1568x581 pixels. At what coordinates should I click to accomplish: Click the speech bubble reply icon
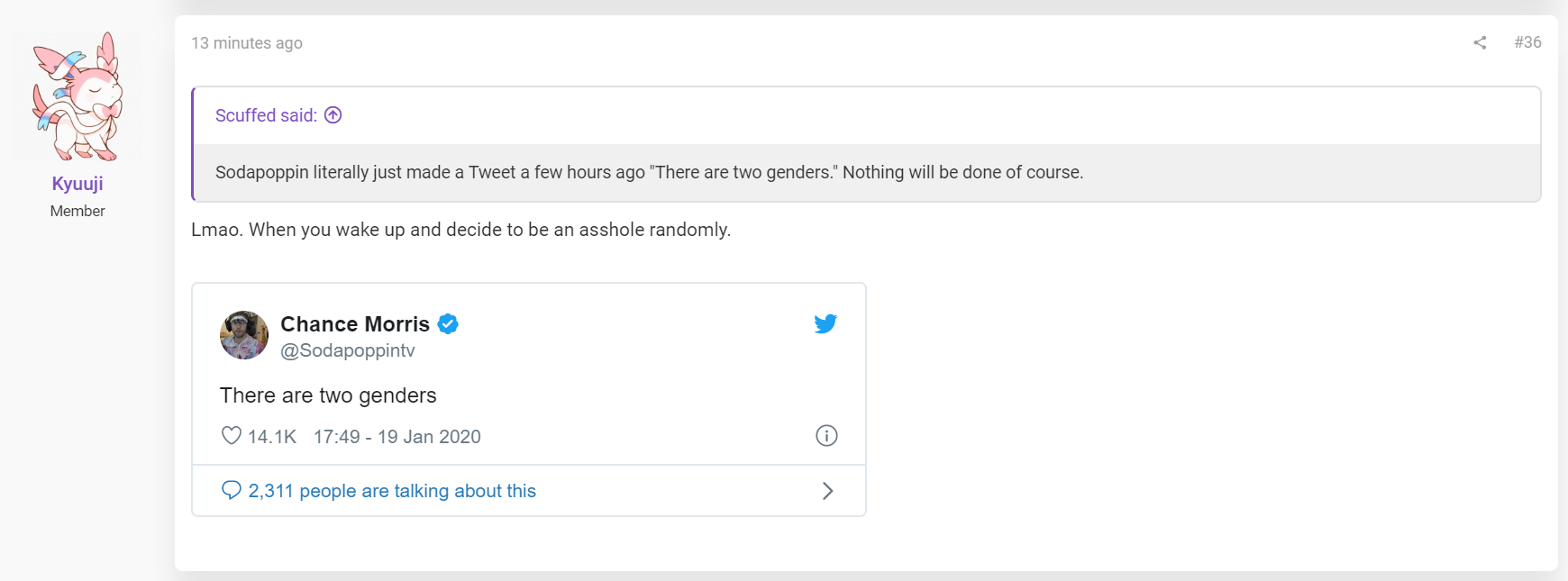(x=232, y=490)
